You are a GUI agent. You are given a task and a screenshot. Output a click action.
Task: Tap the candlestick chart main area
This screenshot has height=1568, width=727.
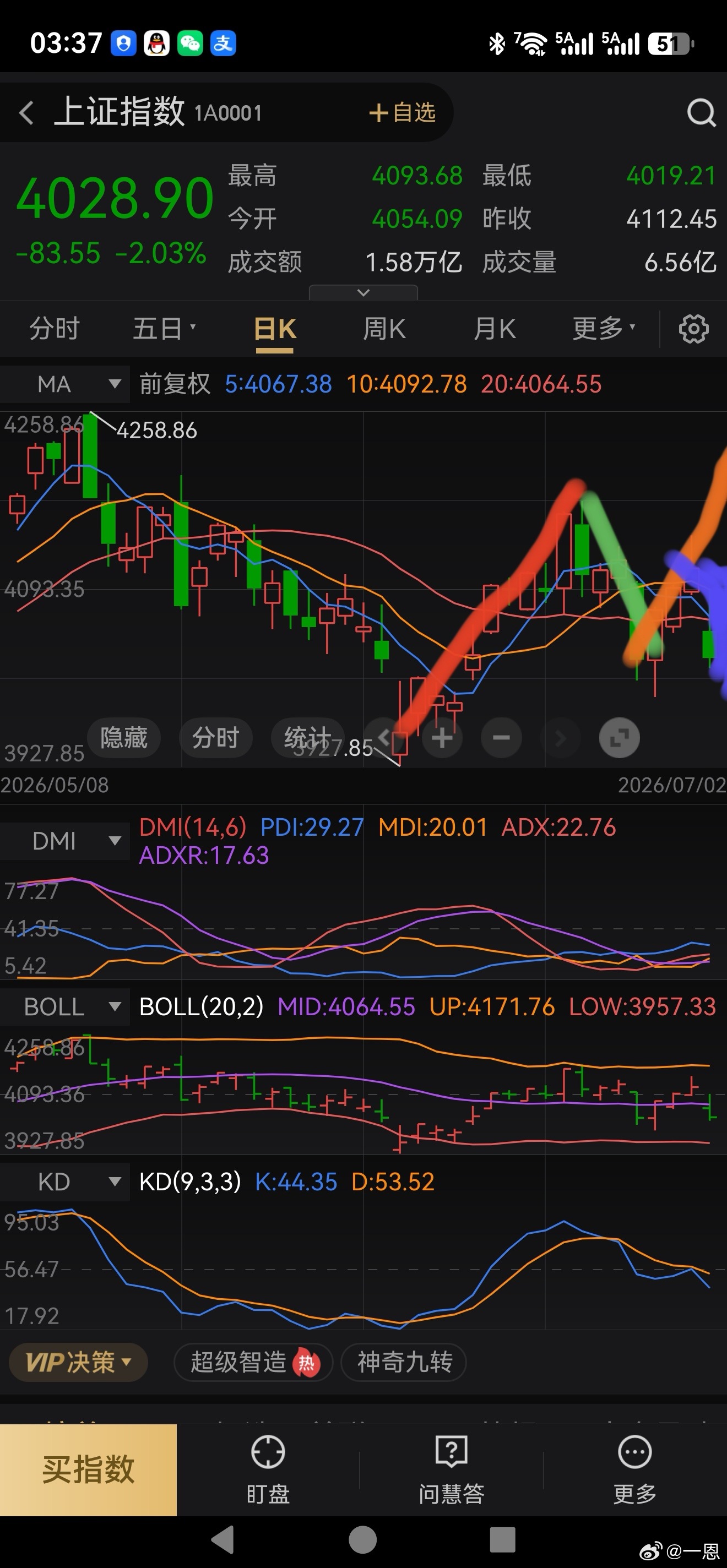tap(363, 589)
